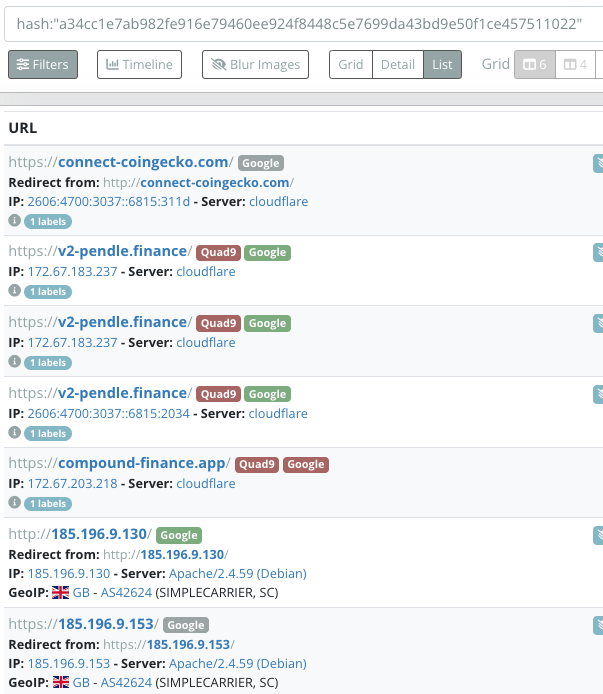Select the Grid view tab

pyautogui.click(x=350, y=65)
